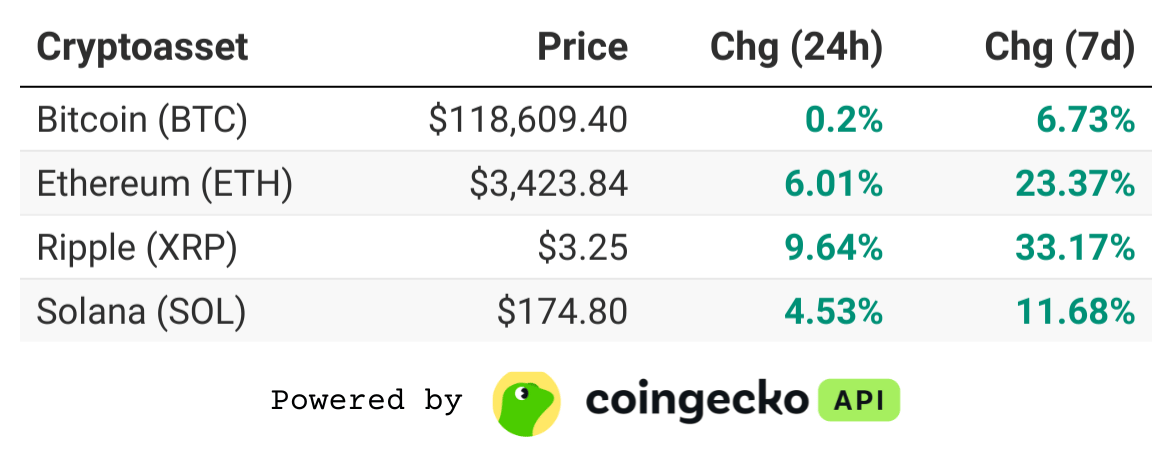Click the Price column header

click(x=583, y=47)
